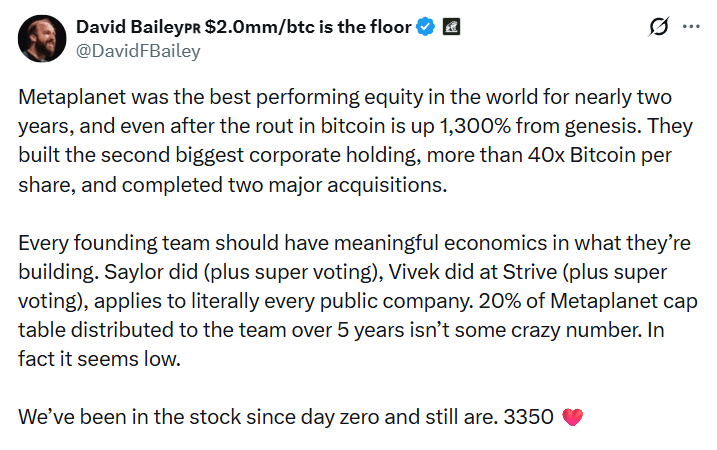Click the small PR label in the name
Image resolution: width=717 pixels, height=450 pixels.
point(192,29)
